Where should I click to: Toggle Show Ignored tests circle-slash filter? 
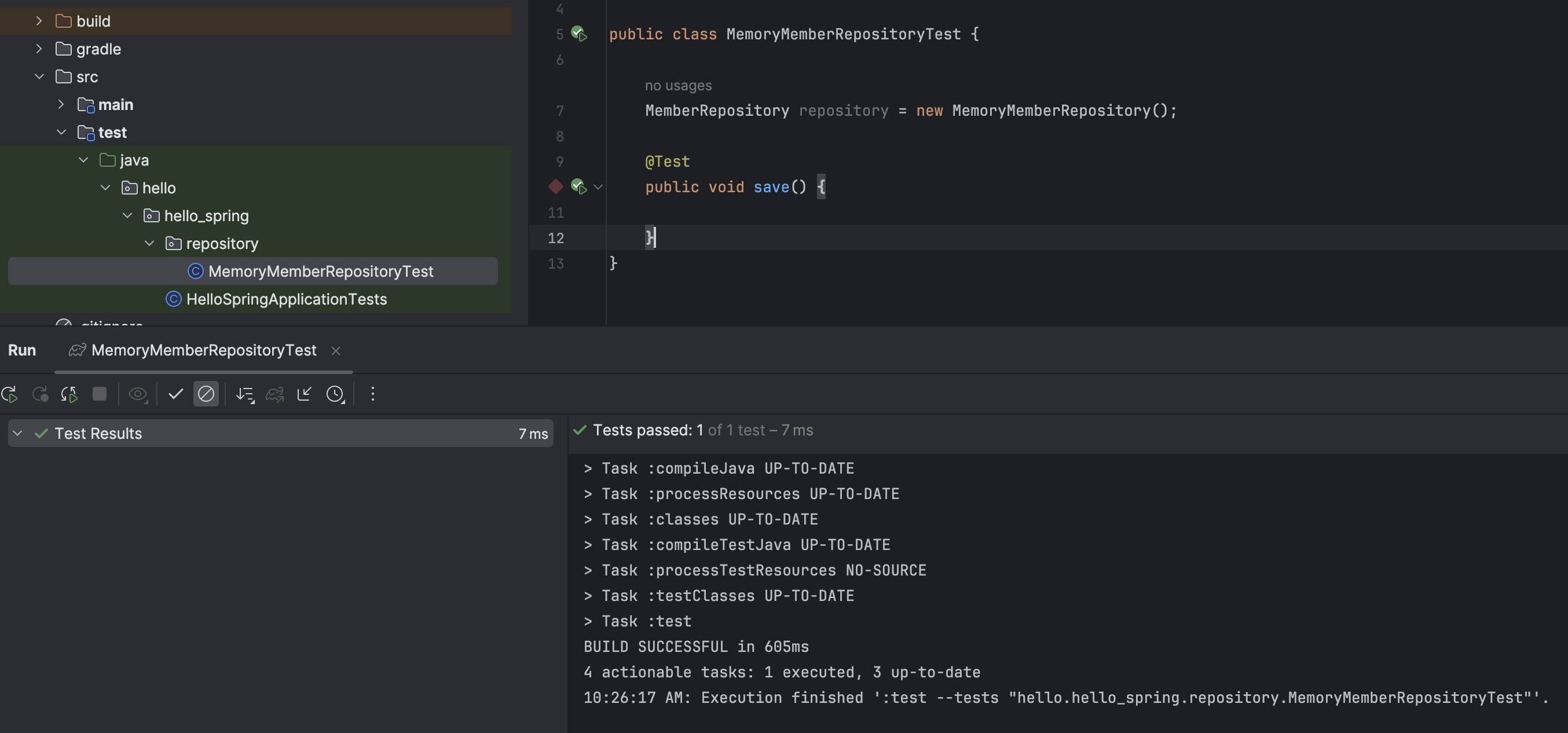click(206, 394)
